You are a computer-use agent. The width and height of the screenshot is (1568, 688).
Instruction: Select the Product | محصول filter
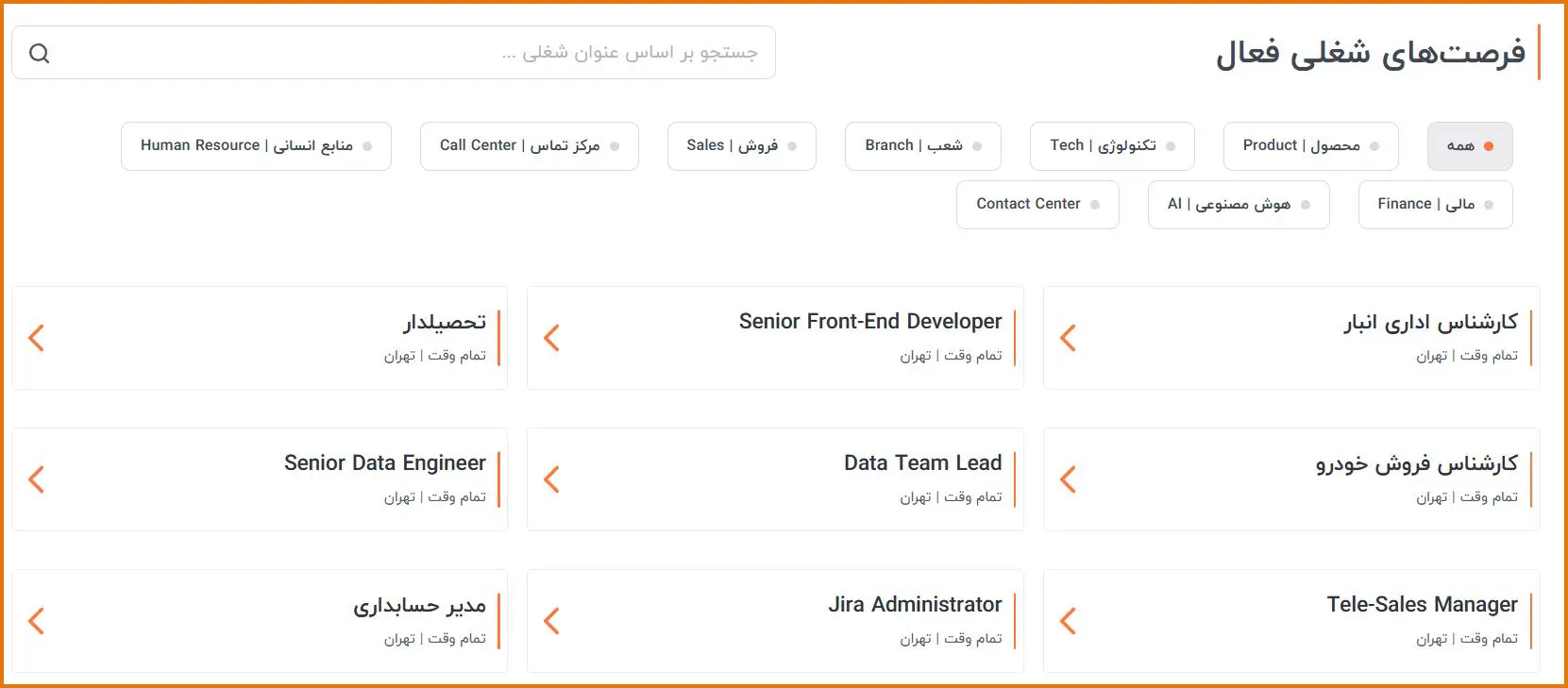(1310, 146)
